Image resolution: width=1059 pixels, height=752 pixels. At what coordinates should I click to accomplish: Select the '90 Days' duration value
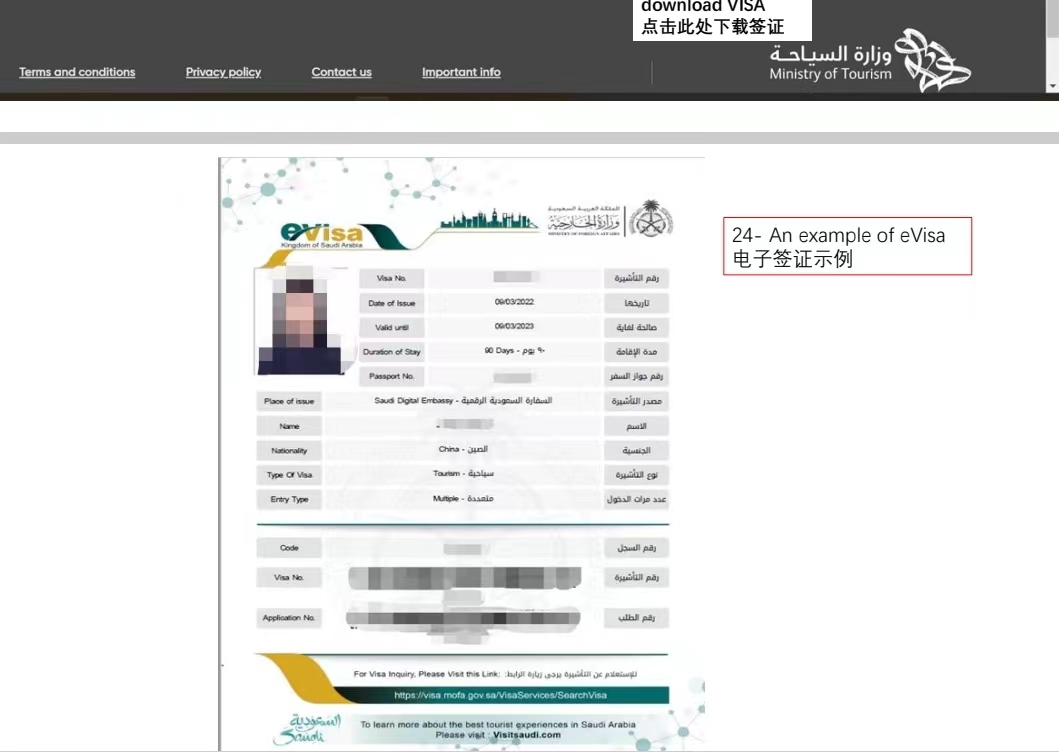514,351
